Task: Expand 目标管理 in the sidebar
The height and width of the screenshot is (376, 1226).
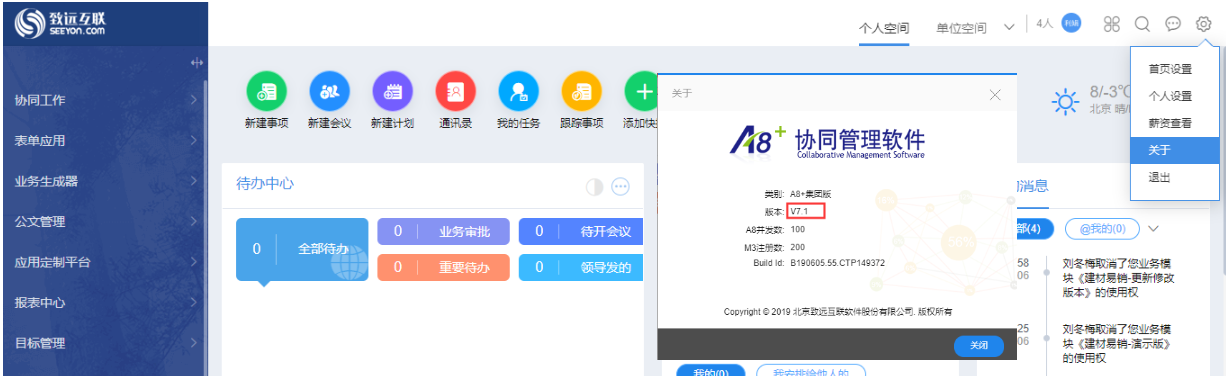Action: pyautogui.click(x=104, y=343)
